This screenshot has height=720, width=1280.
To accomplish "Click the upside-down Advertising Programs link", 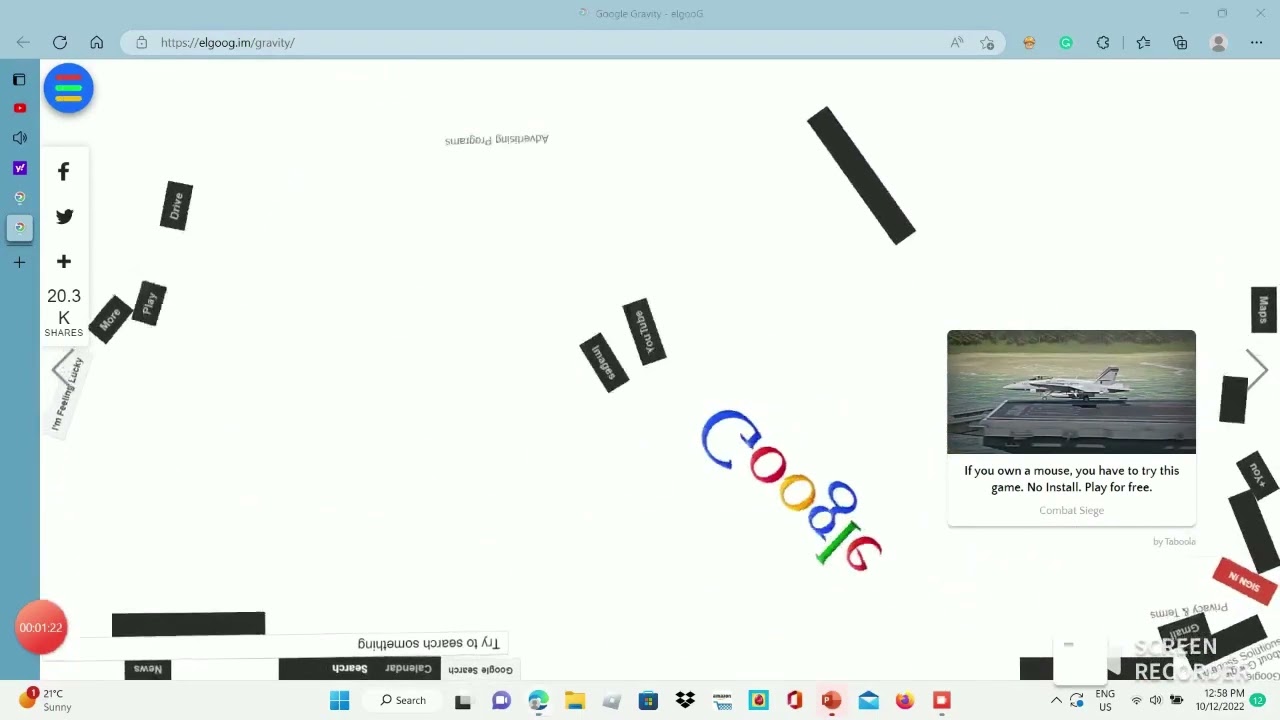I will point(497,139).
